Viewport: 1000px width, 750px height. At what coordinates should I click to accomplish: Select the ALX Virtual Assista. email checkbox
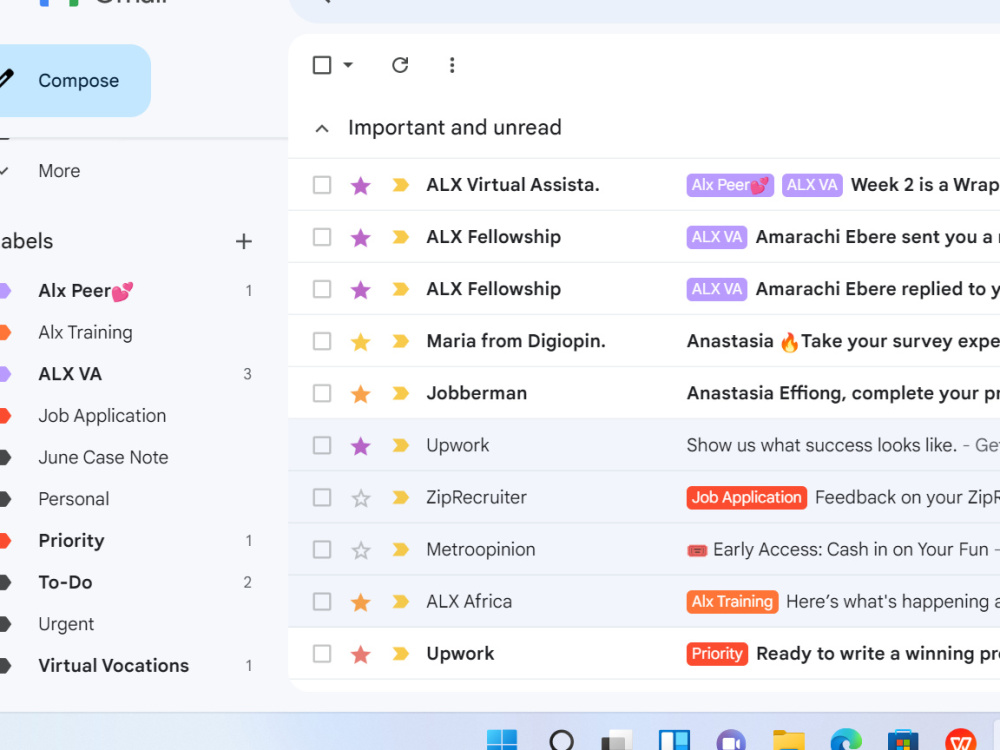point(322,185)
